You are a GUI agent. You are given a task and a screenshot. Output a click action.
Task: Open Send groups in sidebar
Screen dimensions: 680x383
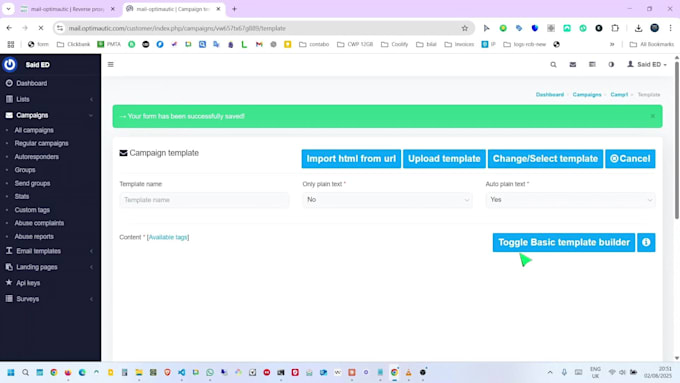[33, 183]
